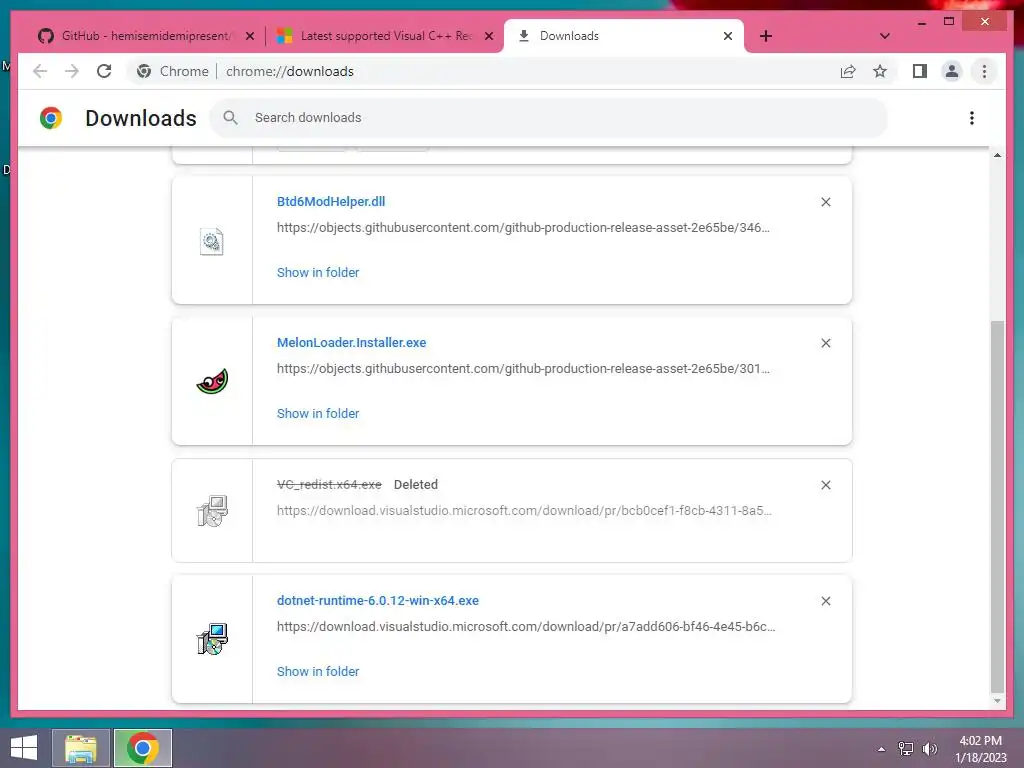Show hidden system tray icons

click(881, 748)
